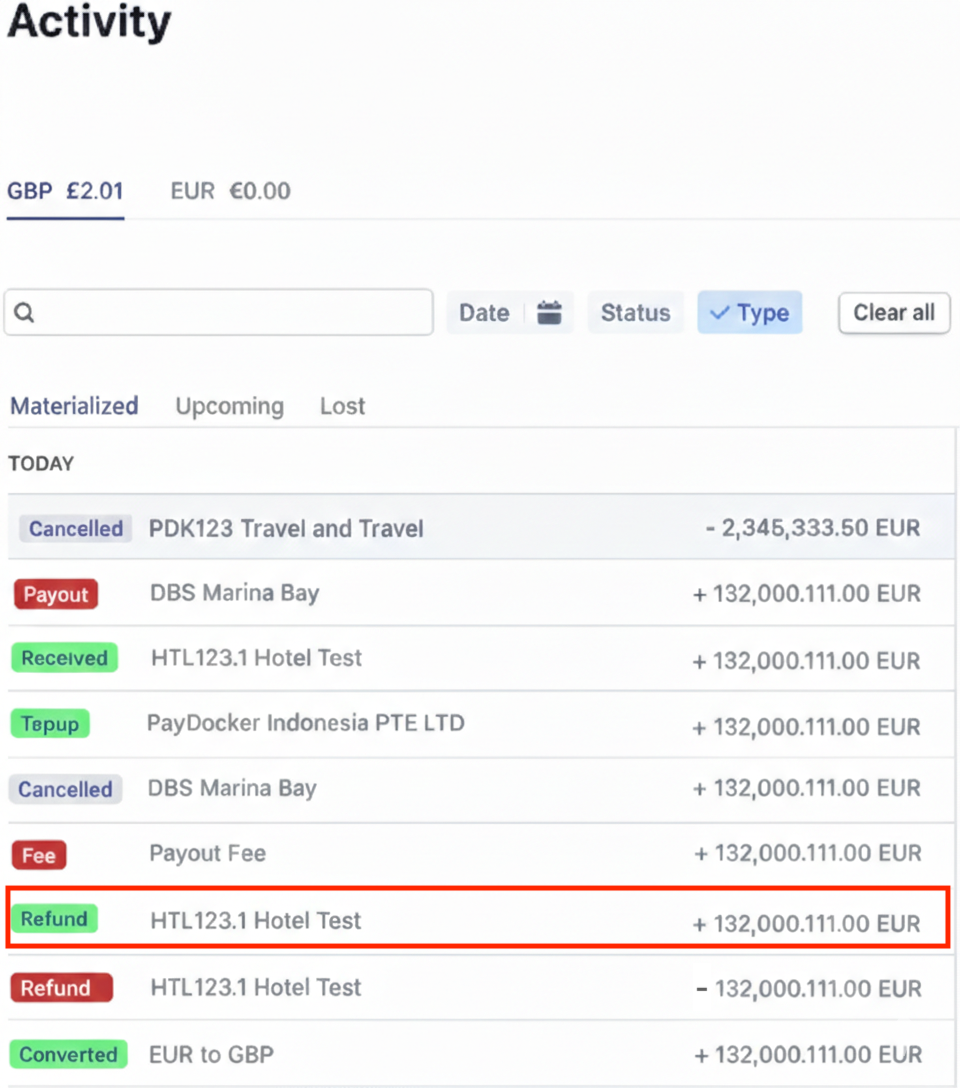Select the Materialized tab
This screenshot has width=960, height=1088.
coord(74,406)
